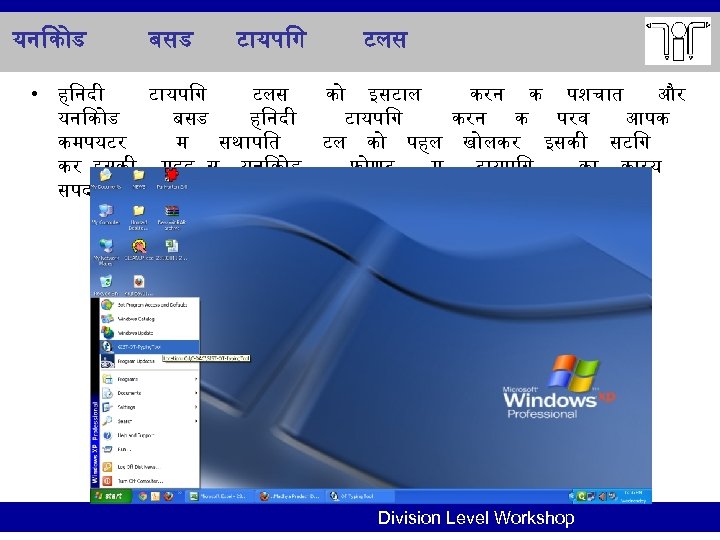The image size is (720, 540).
Task: Open the Run dialog entry
Action: point(150,450)
